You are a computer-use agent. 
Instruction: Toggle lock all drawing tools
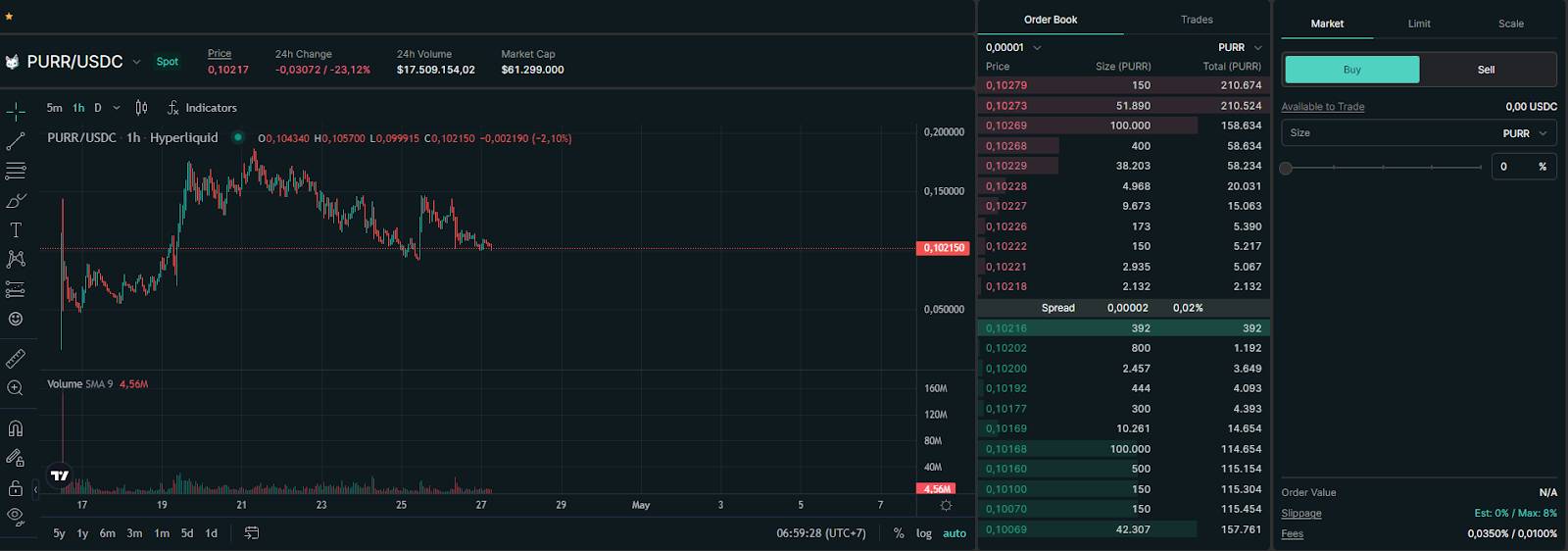coord(16,487)
